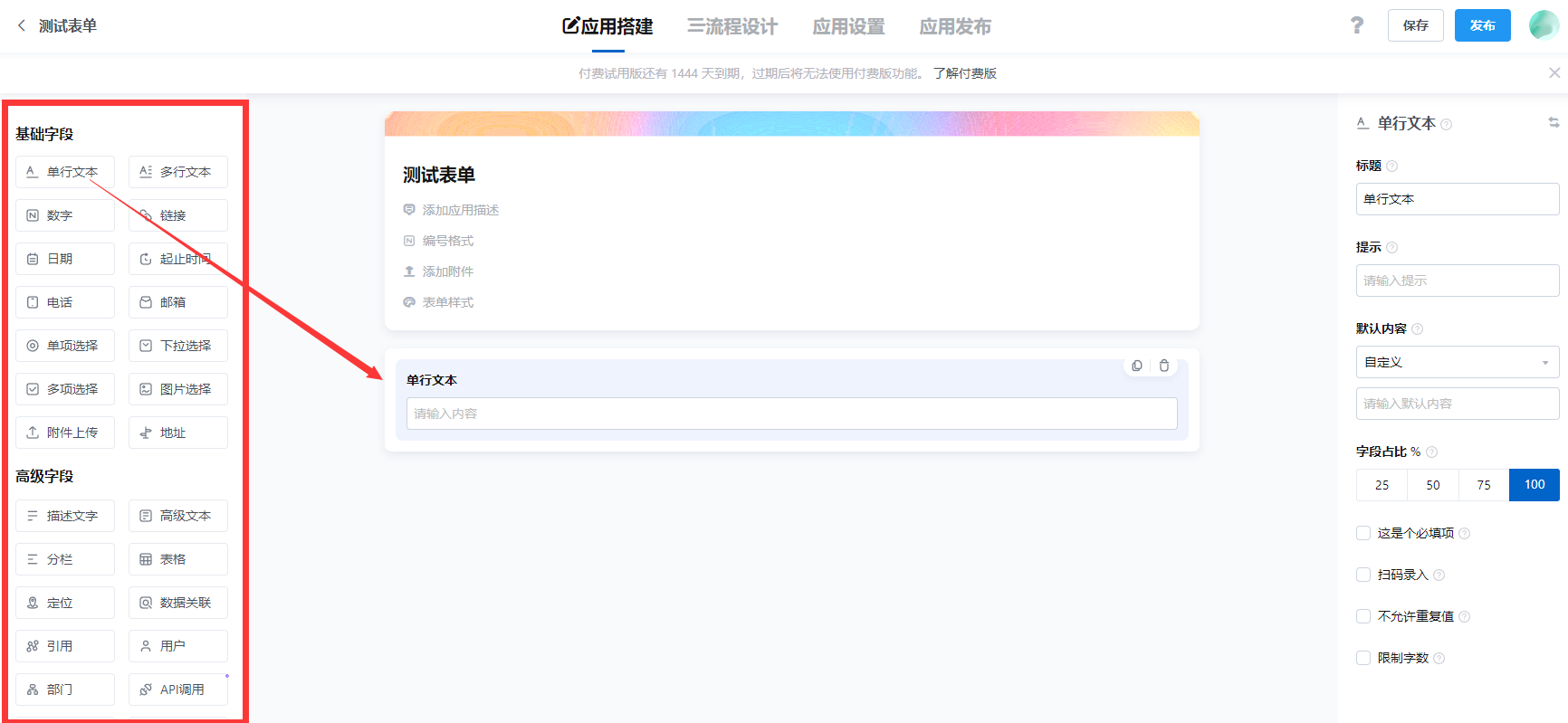Click 添加附件 option

[x=438, y=271]
